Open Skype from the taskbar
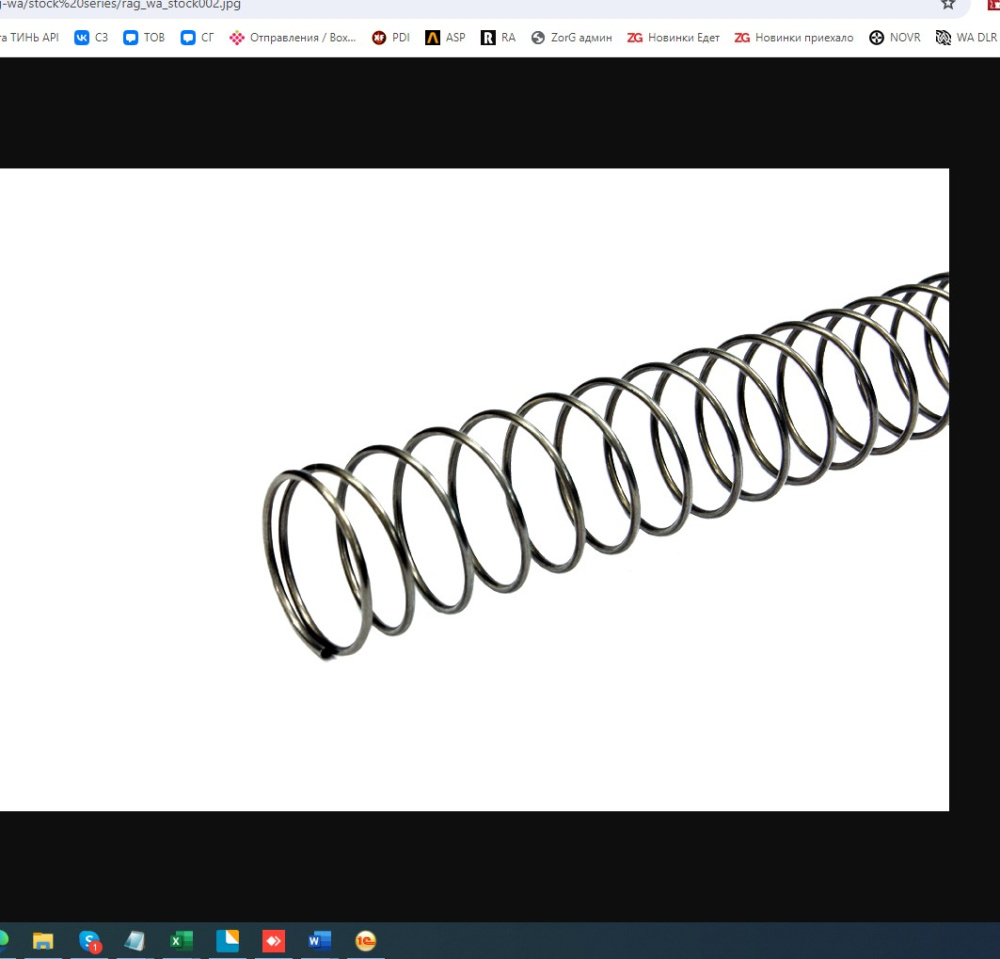The image size is (1000, 959). 89,941
